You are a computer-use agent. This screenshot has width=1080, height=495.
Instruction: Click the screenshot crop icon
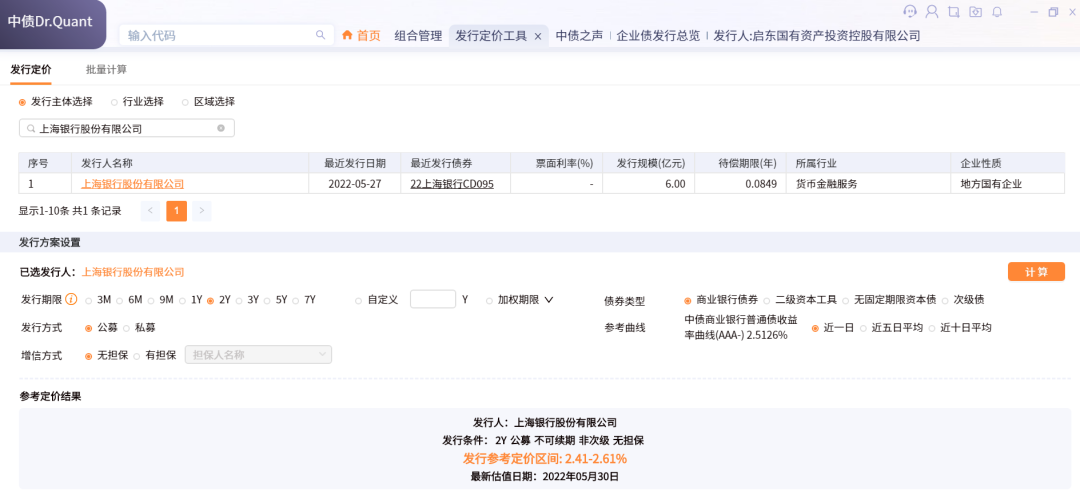pos(953,12)
